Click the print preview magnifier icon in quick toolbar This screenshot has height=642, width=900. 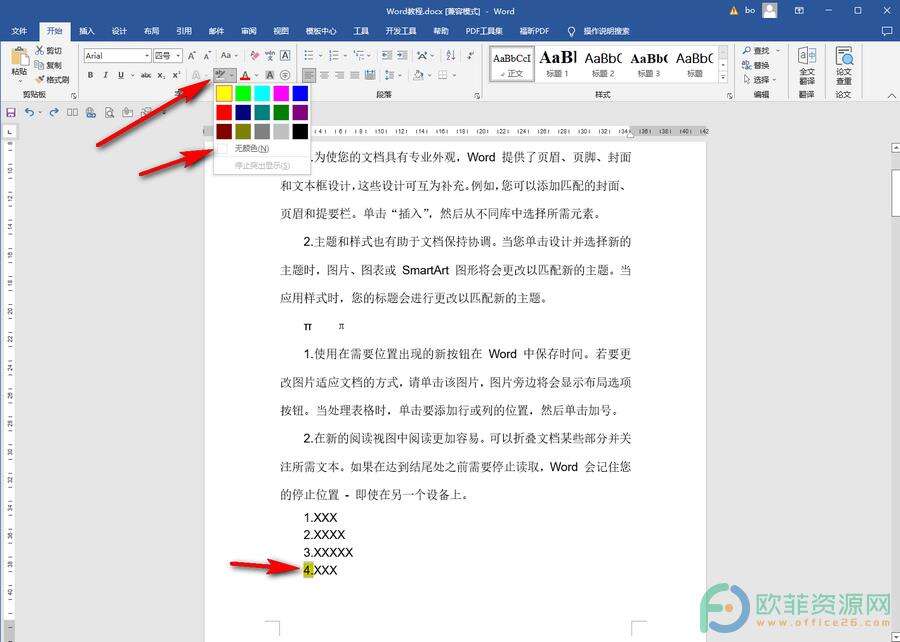(109, 112)
